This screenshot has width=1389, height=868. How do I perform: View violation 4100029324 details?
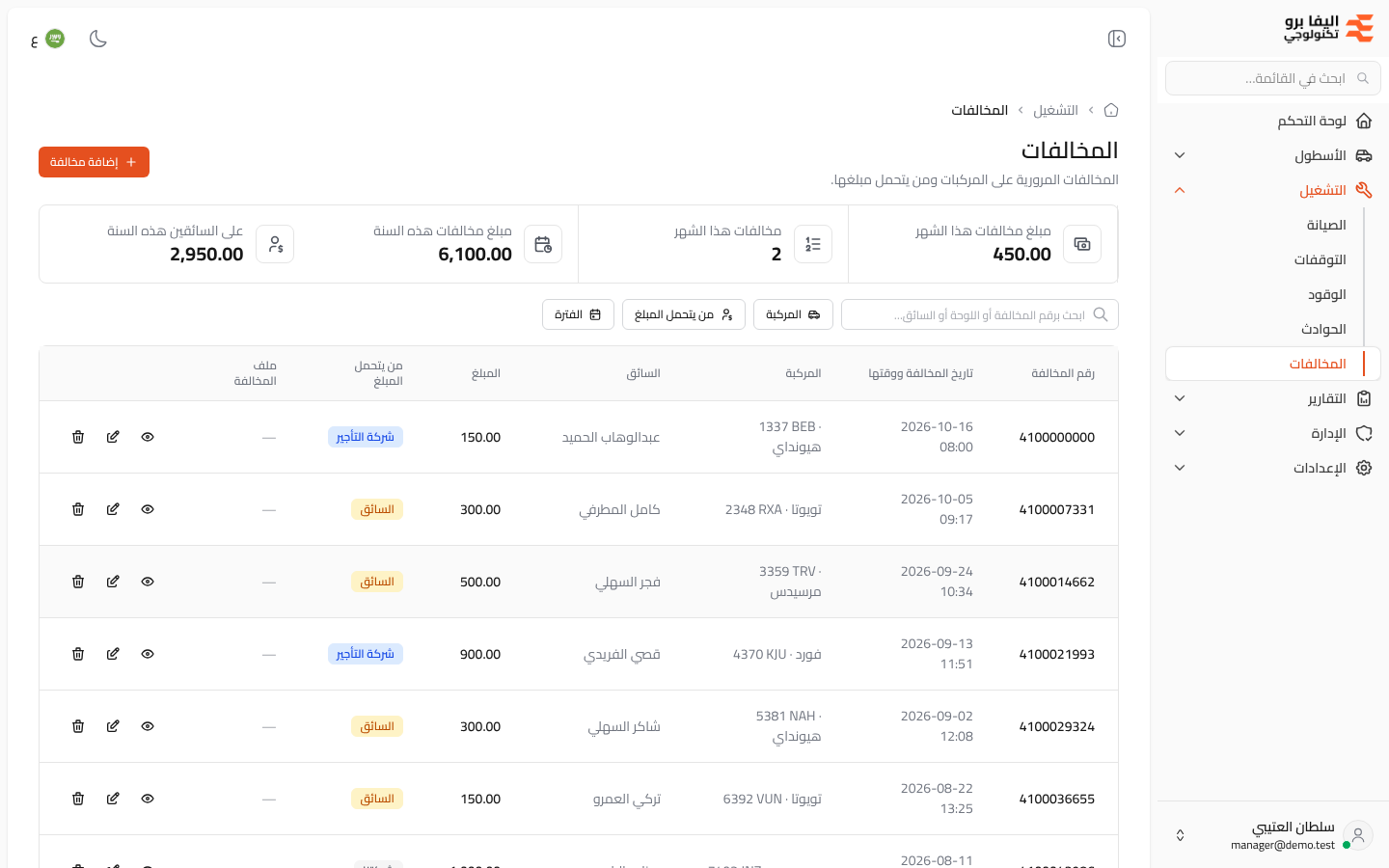tap(148, 726)
